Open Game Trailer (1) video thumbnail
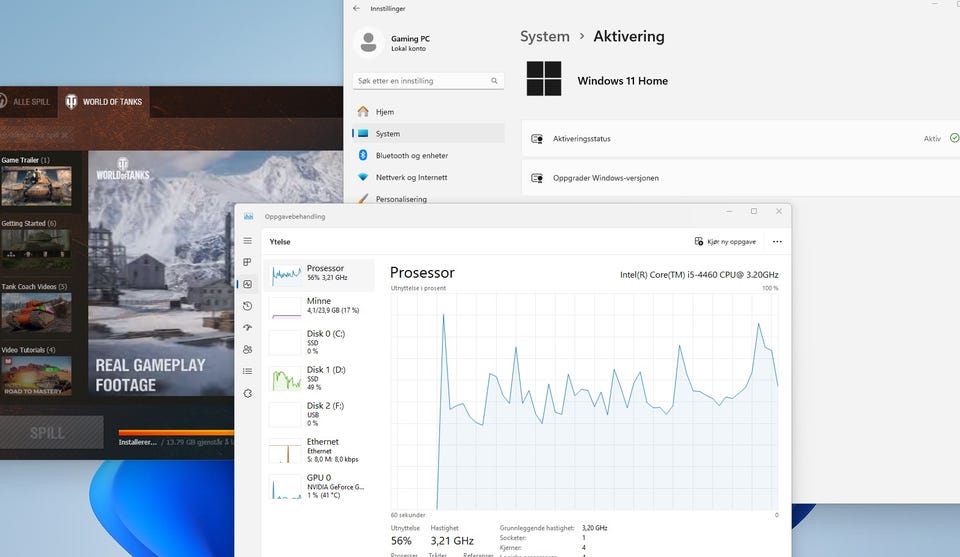 click(36, 186)
